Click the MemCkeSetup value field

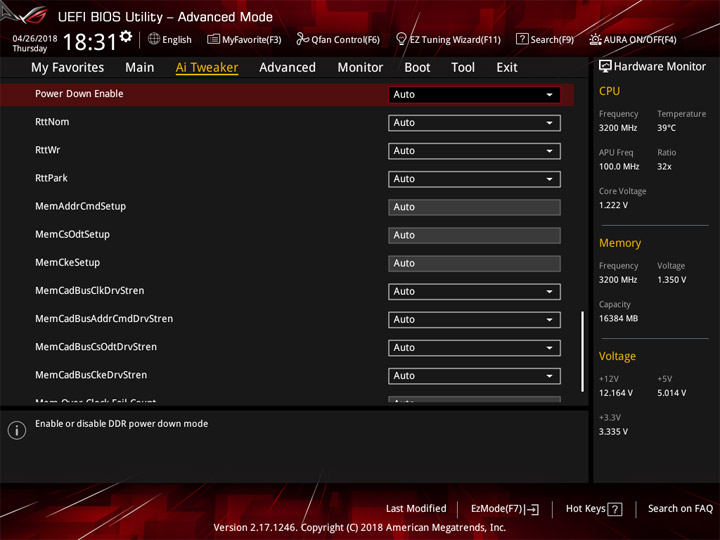point(474,264)
